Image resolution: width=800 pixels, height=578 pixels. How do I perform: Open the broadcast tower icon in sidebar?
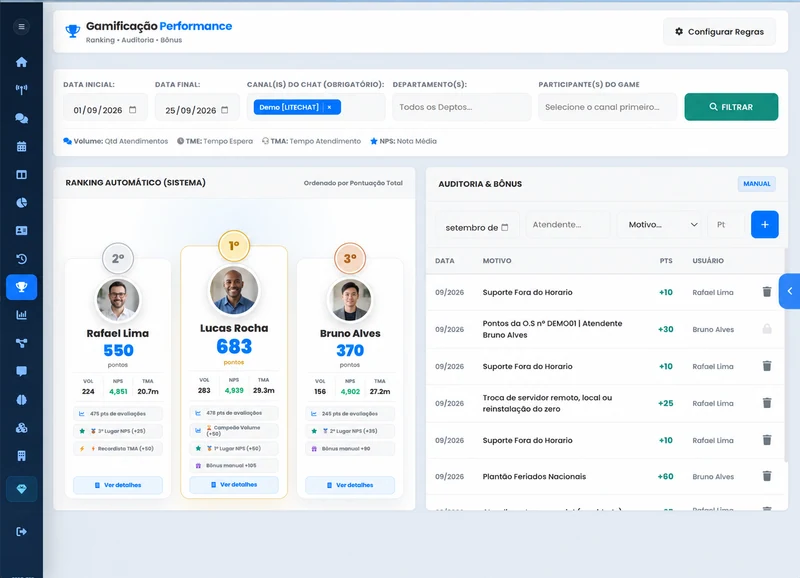tap(21, 90)
